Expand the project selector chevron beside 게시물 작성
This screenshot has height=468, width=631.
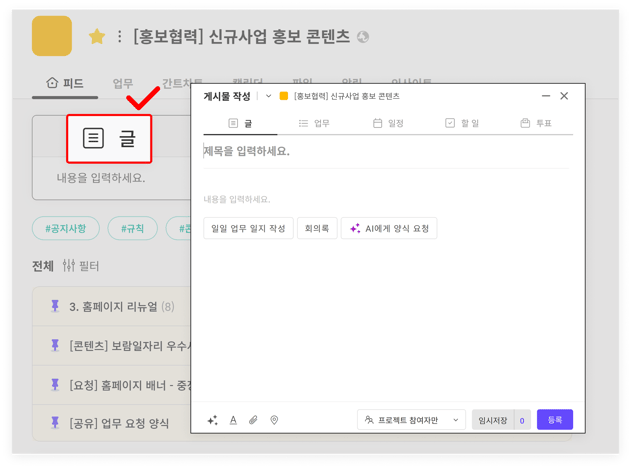click(268, 96)
